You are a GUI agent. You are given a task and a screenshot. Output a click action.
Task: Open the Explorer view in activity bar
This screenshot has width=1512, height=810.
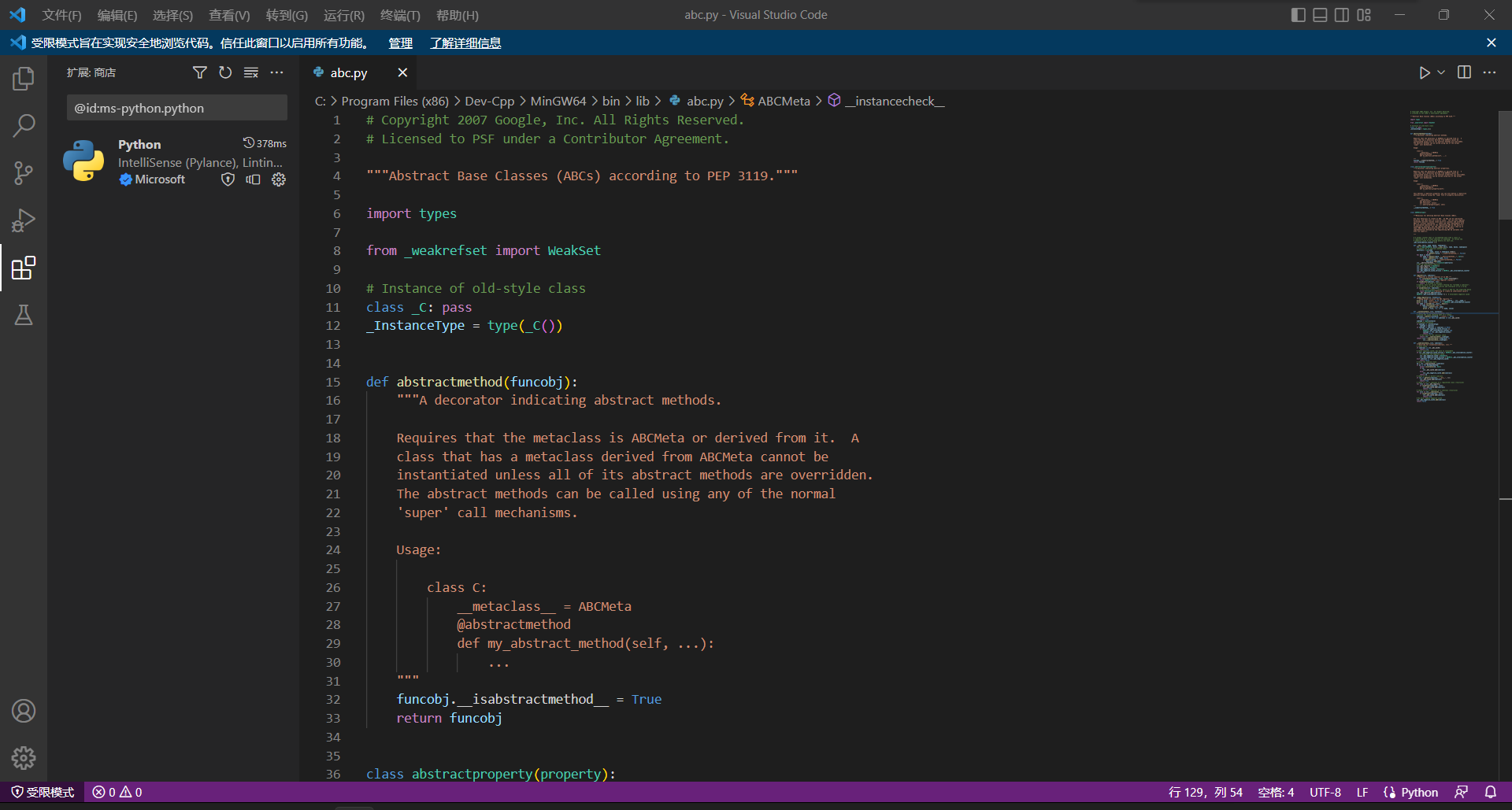(24, 79)
